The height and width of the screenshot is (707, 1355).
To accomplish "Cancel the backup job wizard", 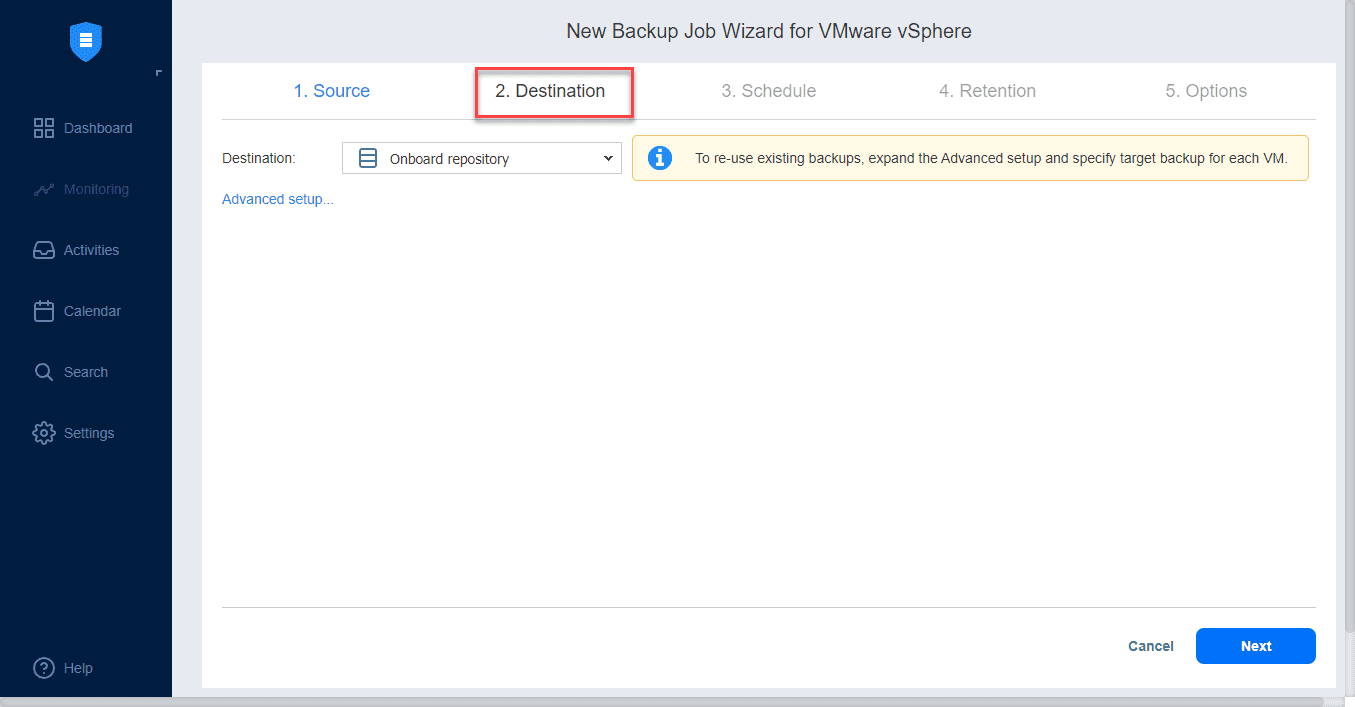I will [x=1150, y=646].
